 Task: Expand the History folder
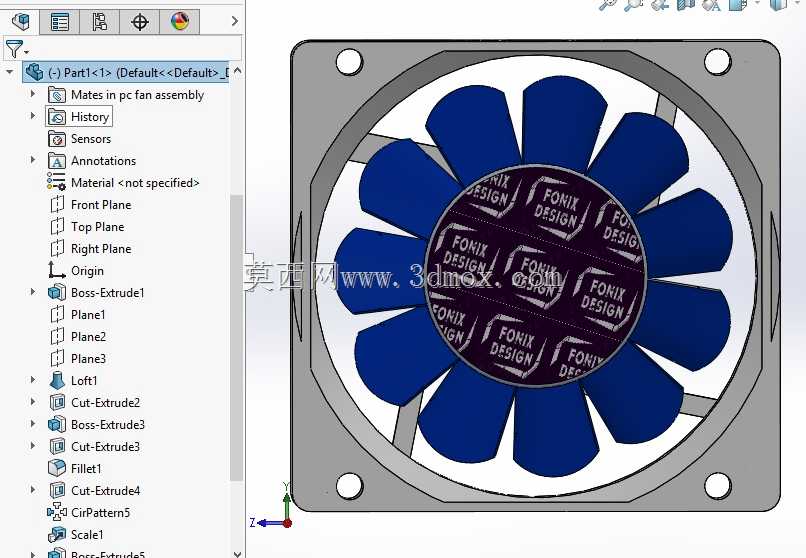(x=32, y=116)
